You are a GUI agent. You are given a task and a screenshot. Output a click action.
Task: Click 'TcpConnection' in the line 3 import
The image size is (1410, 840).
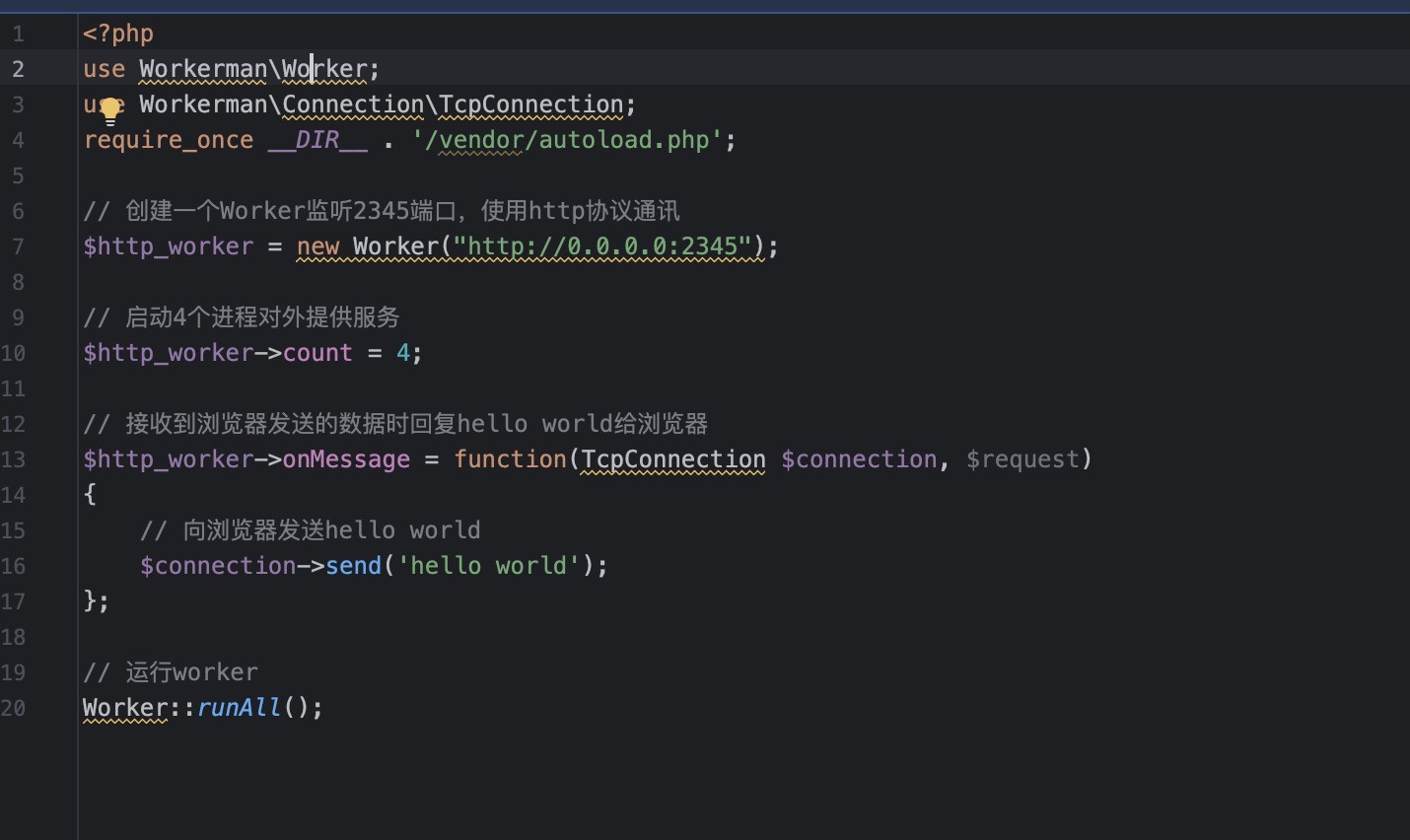(531, 105)
